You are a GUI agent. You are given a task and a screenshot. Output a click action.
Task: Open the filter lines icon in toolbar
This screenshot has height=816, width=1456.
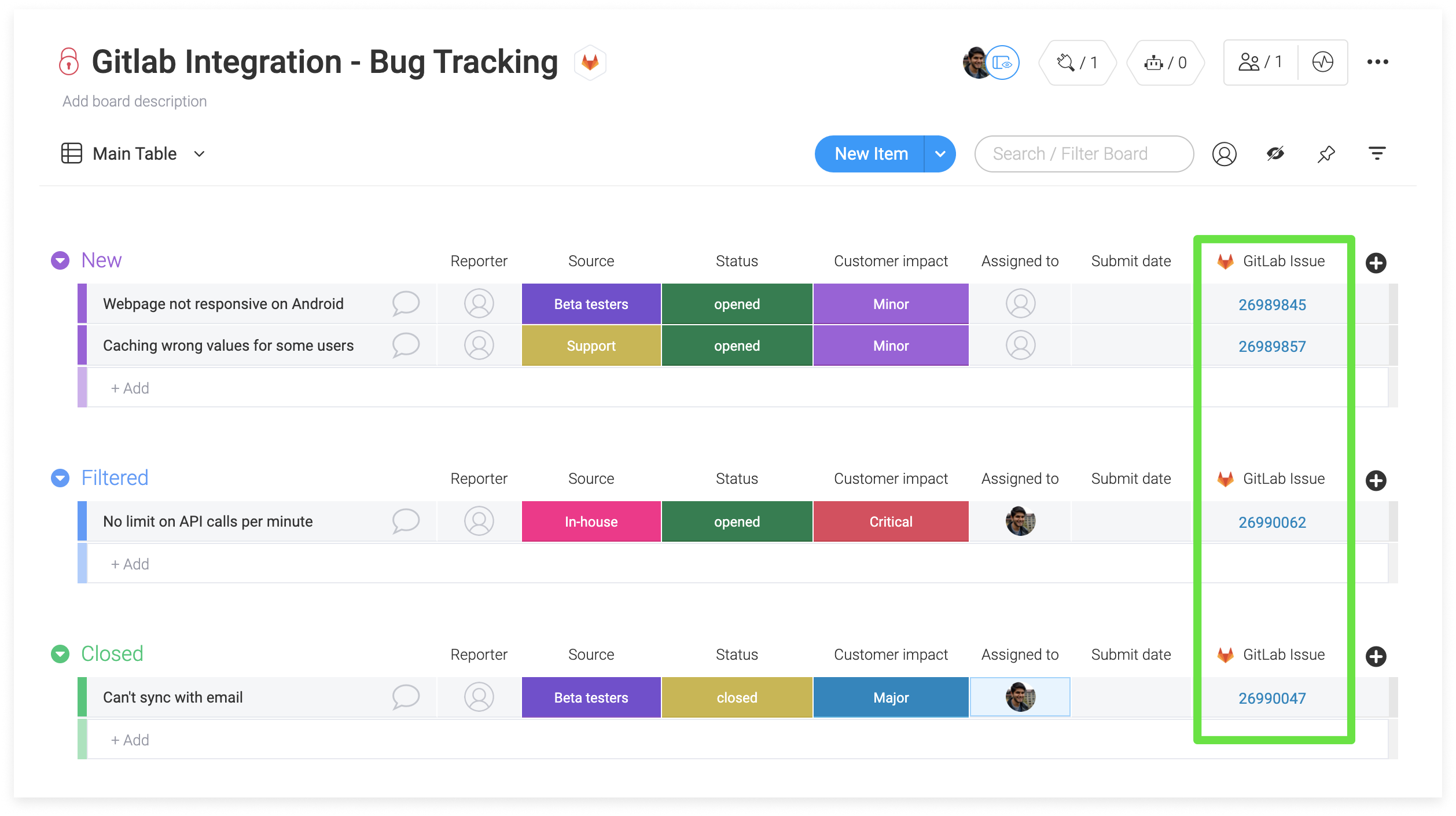point(1377,153)
